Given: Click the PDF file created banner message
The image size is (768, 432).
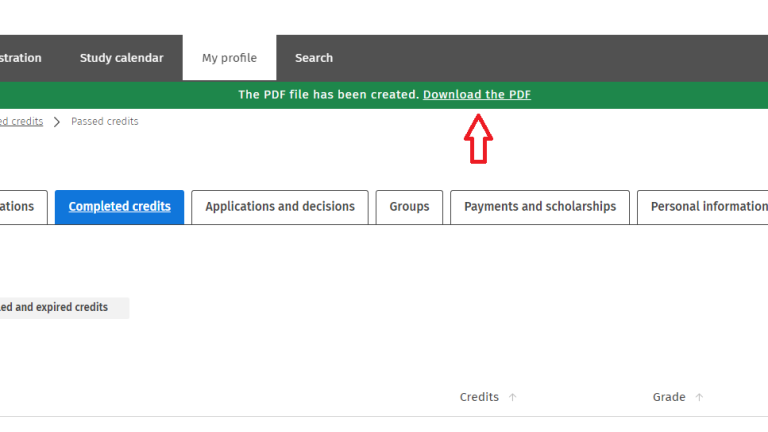Looking at the screenshot, I should [328, 95].
